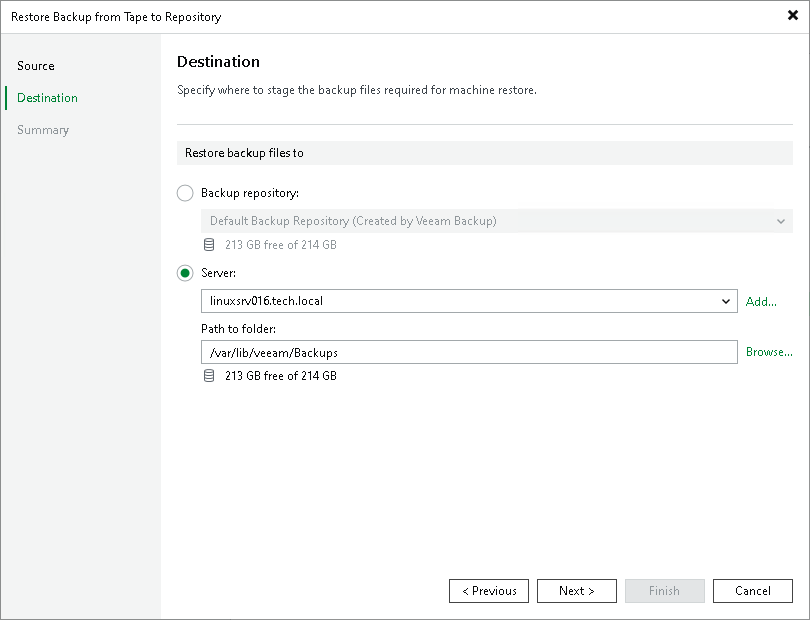Click the disk icon under Path to folder
This screenshot has height=620, width=810.
[x=209, y=376]
